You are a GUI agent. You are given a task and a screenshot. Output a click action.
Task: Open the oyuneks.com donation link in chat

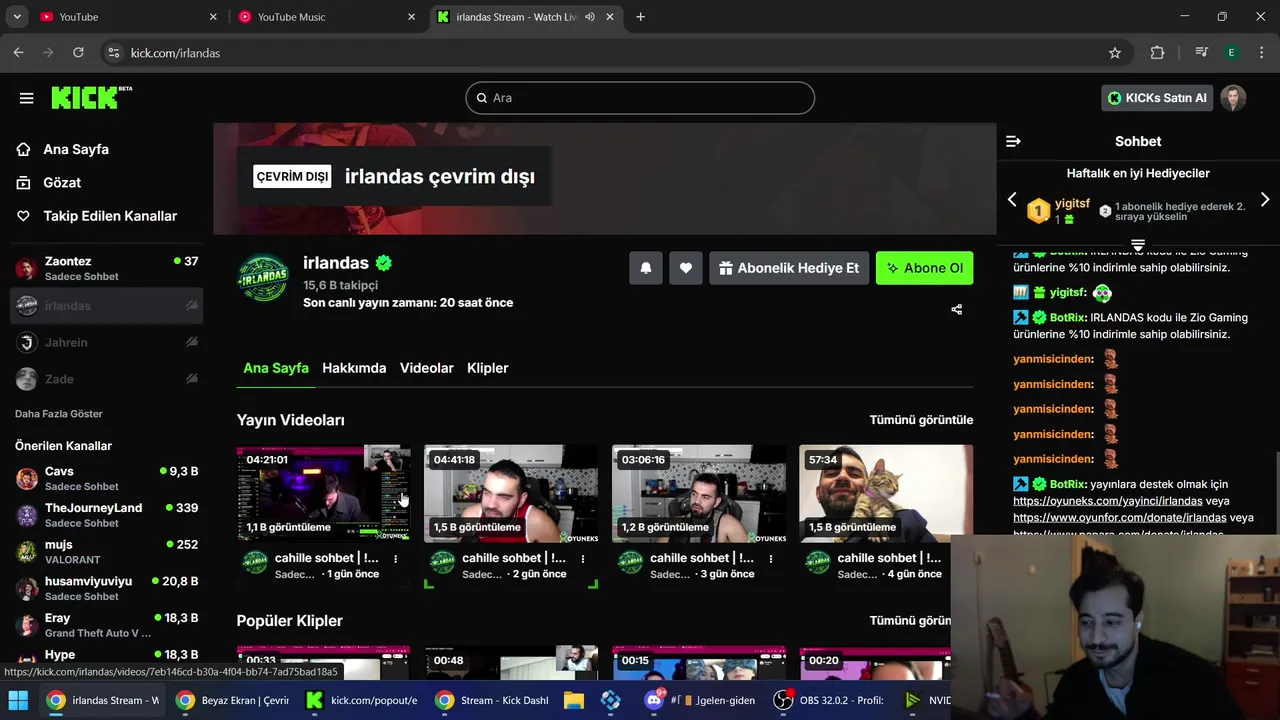[1108, 501]
